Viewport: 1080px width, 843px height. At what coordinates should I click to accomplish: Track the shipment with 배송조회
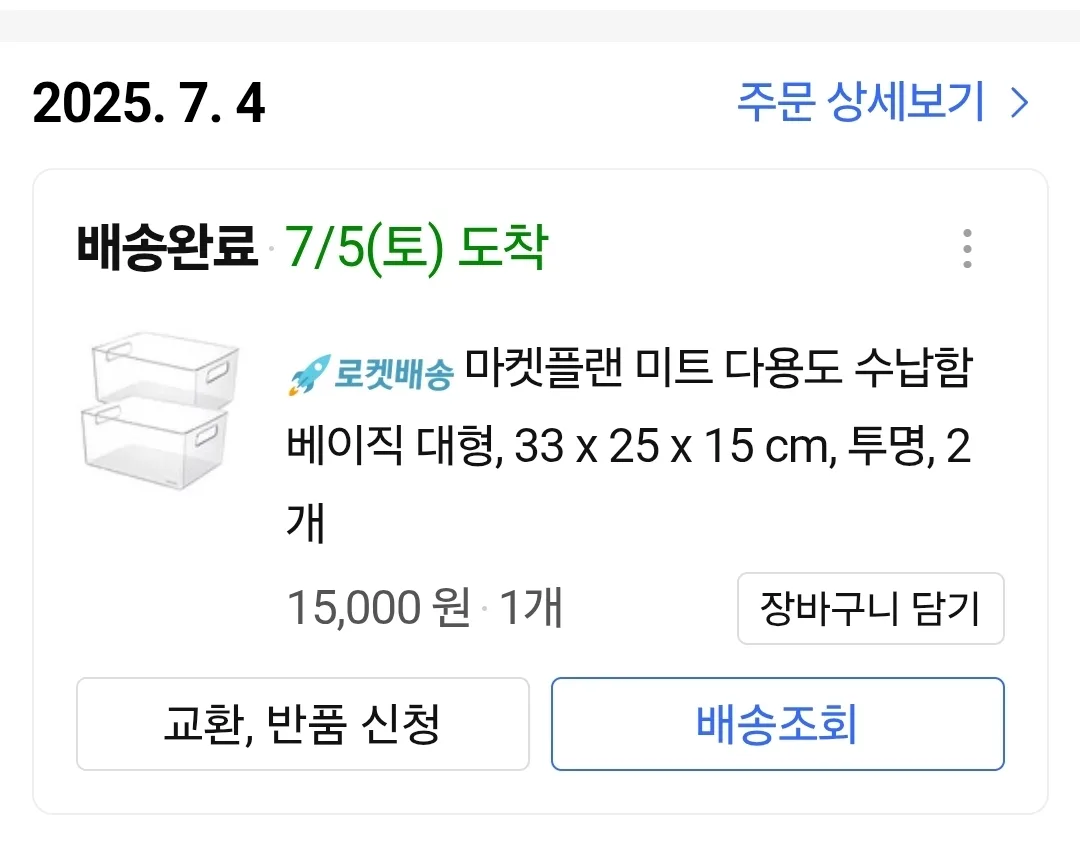coord(777,724)
